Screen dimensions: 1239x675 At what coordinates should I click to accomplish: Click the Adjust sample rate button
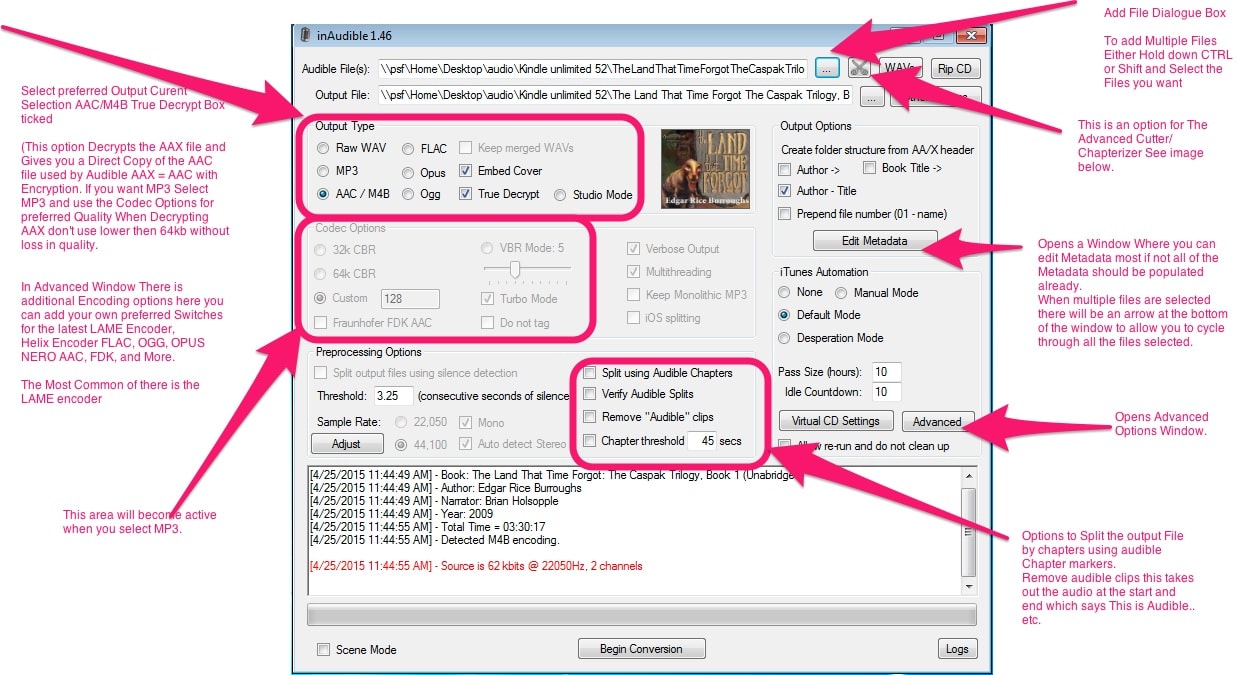[x=347, y=443]
